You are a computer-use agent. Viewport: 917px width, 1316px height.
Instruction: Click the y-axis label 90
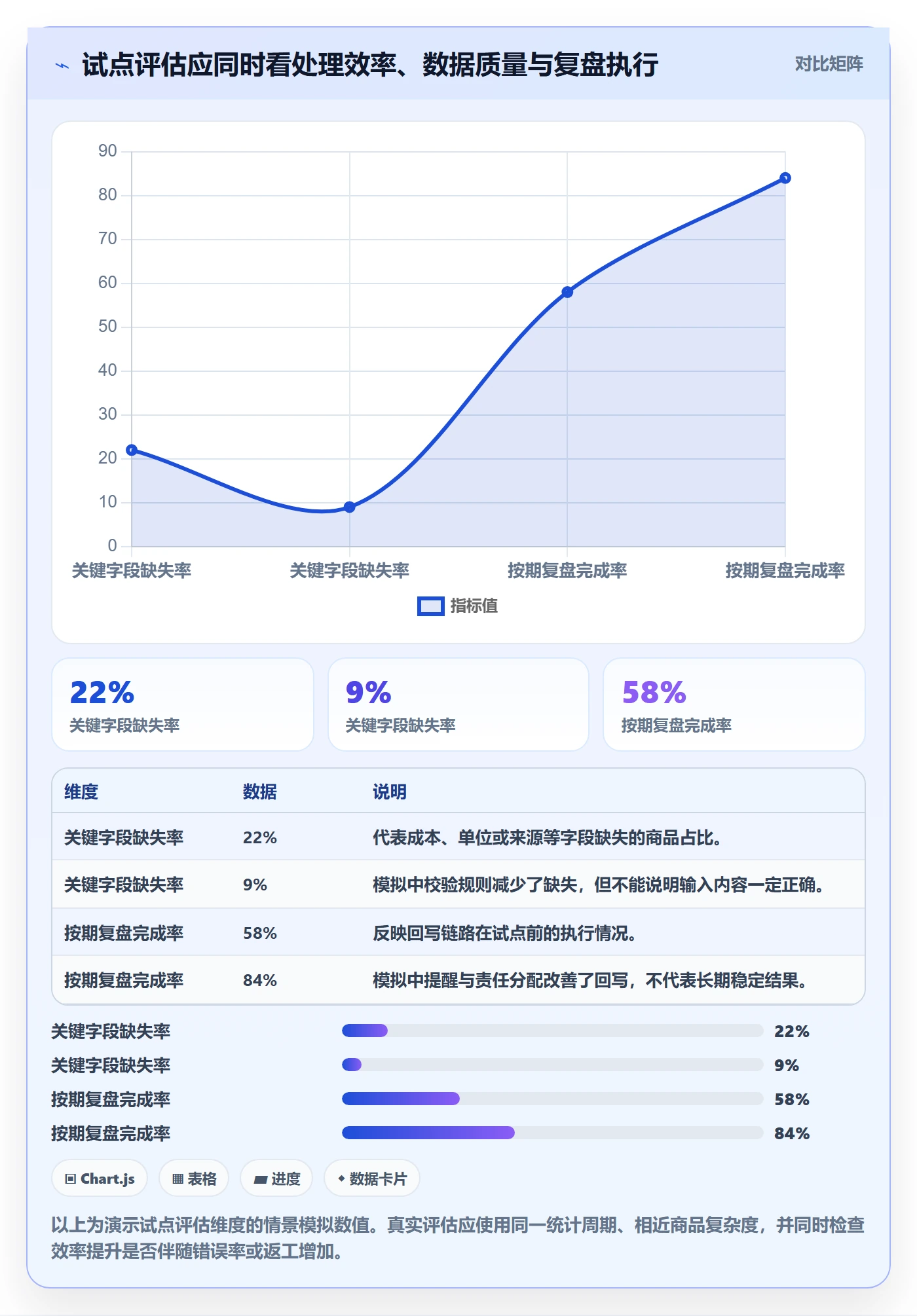107,151
